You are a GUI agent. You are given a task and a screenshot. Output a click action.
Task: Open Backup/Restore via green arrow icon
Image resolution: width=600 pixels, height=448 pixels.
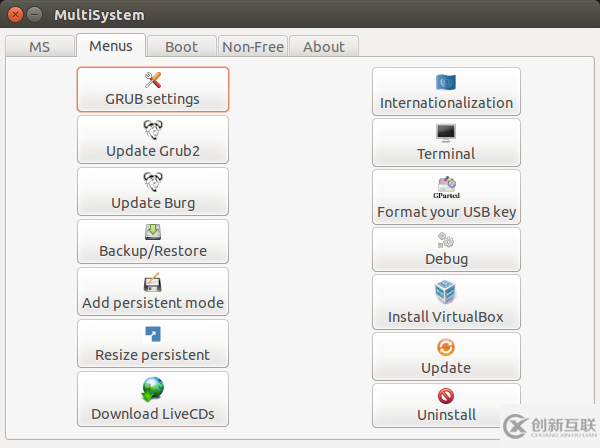(153, 232)
